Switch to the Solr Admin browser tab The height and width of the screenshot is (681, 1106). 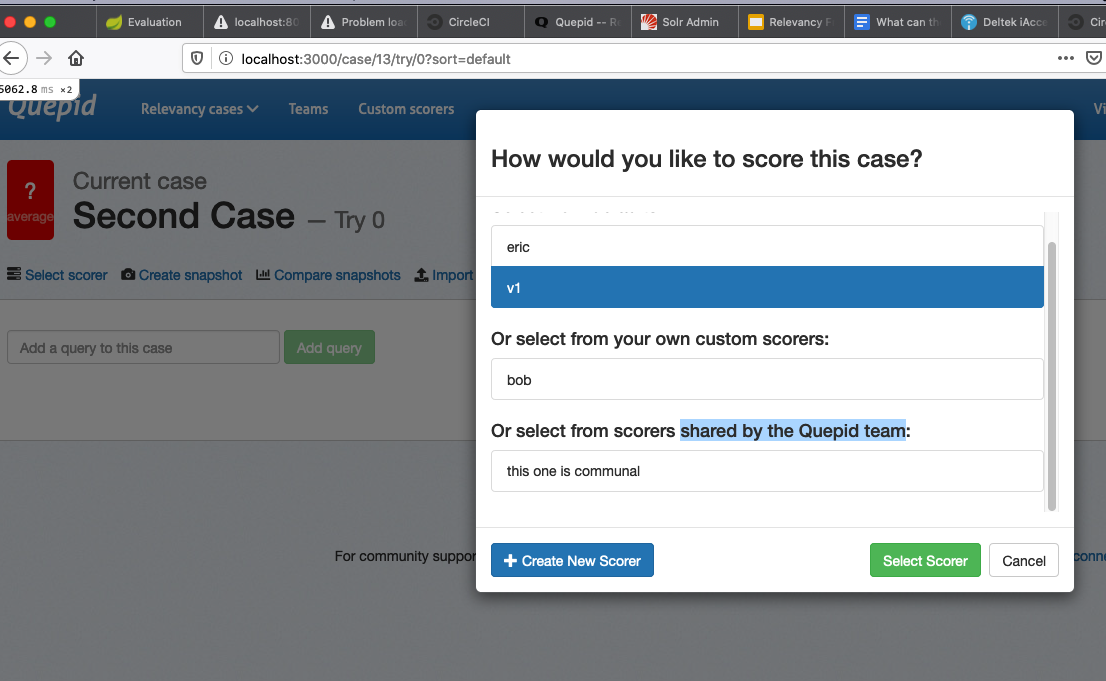tap(685, 22)
